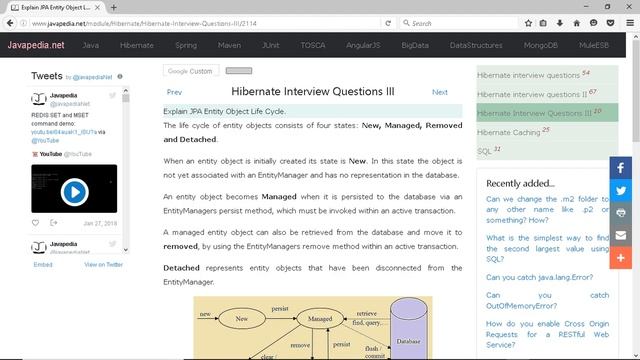Click the Explain JPA Entity Object Life Cycle heading

tap(224, 111)
